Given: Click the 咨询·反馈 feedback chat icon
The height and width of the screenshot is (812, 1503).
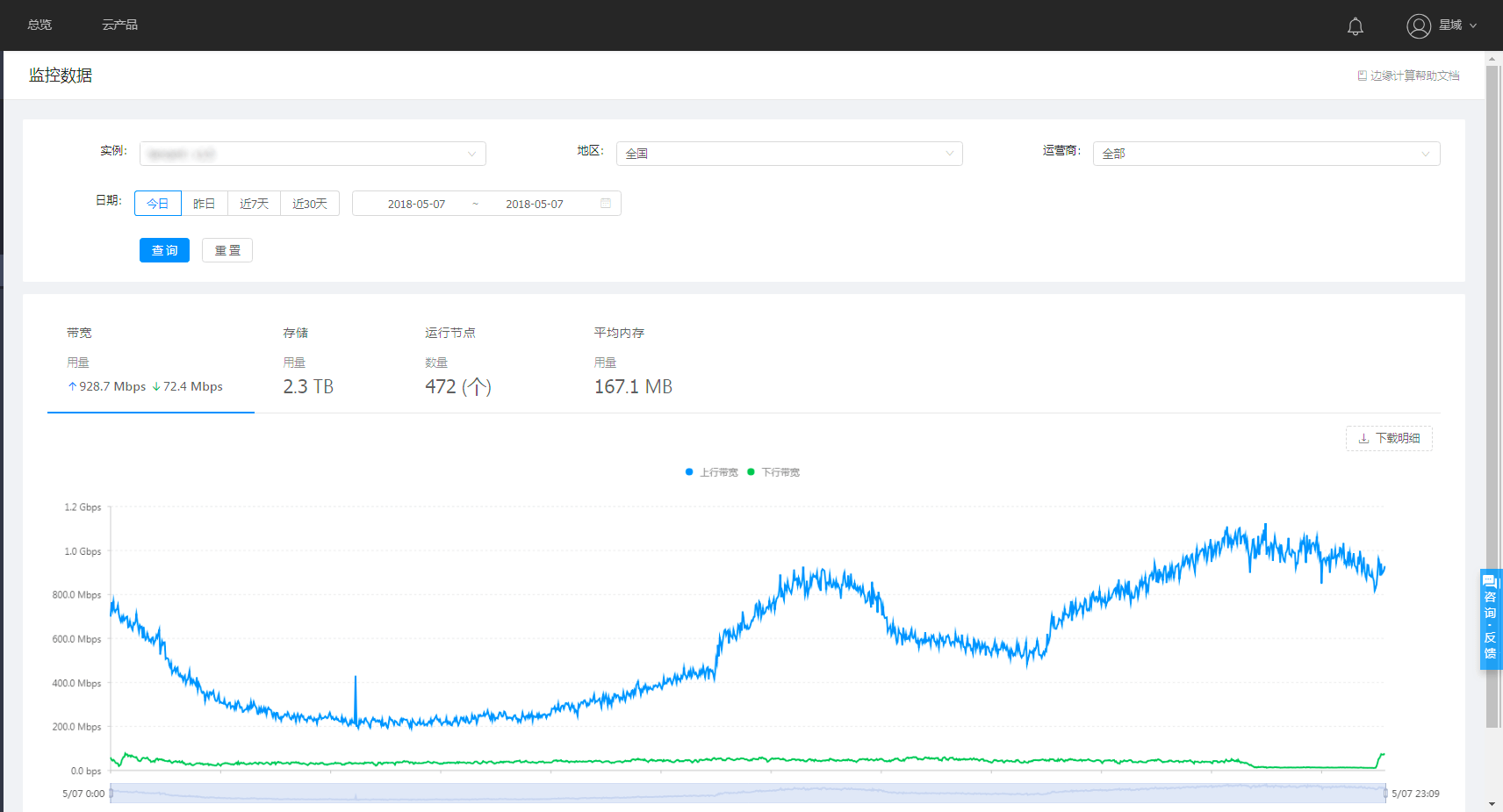Looking at the screenshot, I should click(x=1490, y=619).
